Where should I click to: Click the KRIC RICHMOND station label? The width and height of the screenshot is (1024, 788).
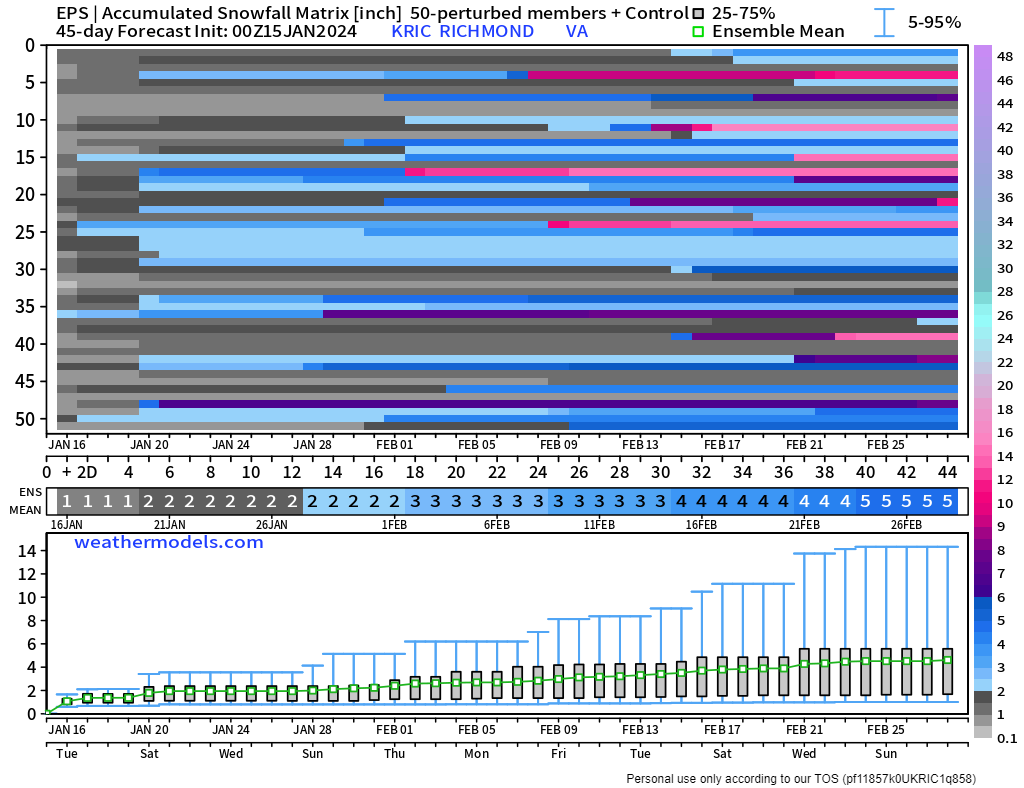462,31
